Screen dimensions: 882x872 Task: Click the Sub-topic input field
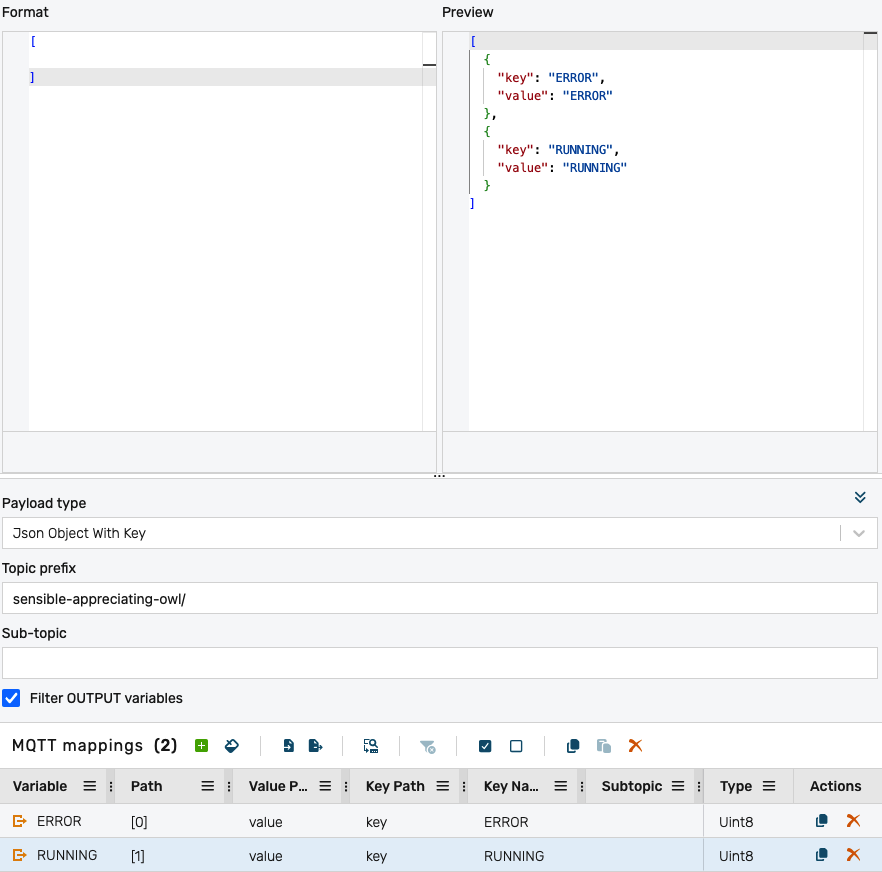pyautogui.click(x=439, y=663)
